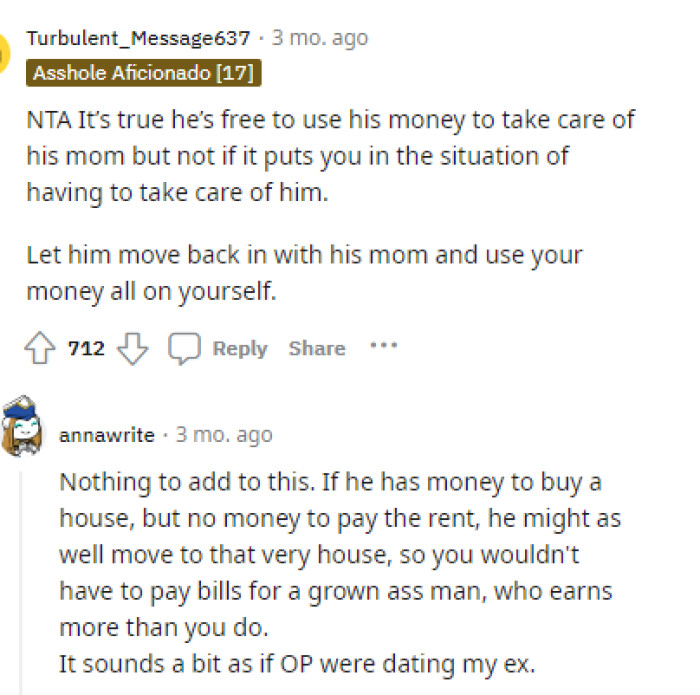Click the timestamp on annawrite's reply
This screenshot has width=700, height=695.
224,435
